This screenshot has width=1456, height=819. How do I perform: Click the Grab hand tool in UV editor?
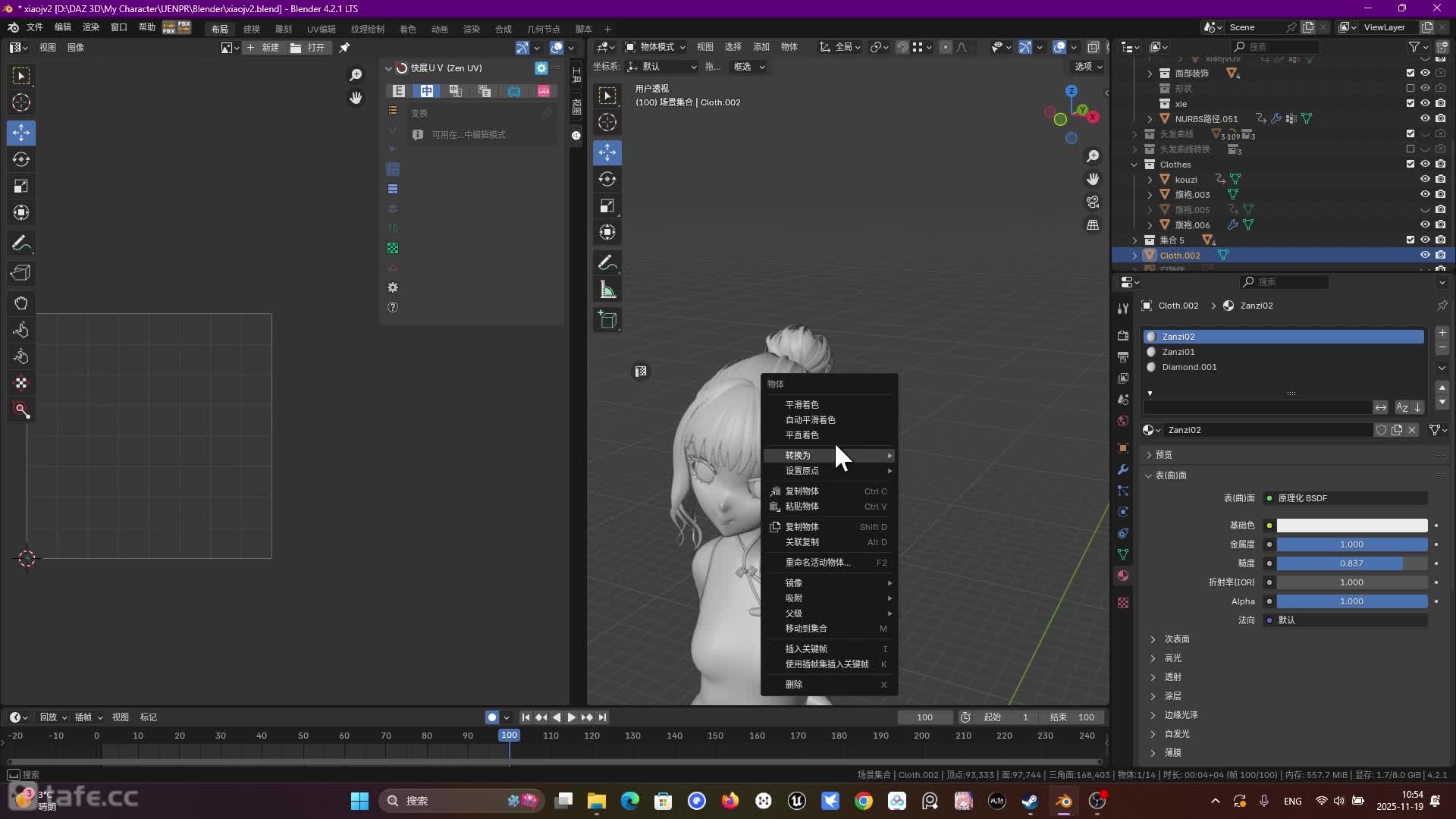tap(21, 303)
